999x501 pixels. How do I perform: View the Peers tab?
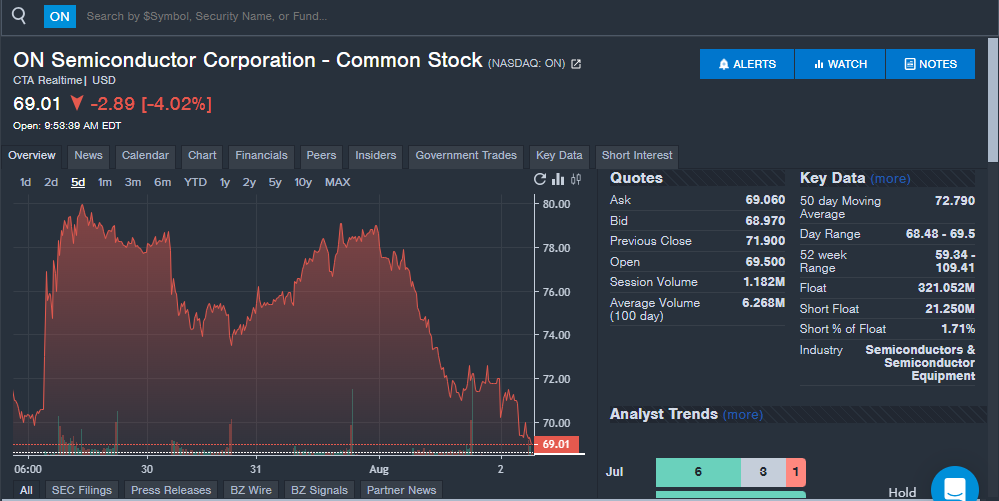pyautogui.click(x=321, y=156)
